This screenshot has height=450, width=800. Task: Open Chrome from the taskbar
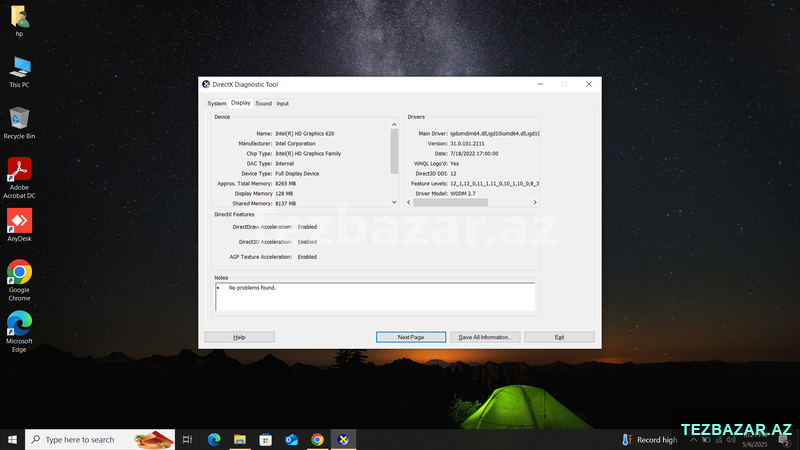[x=317, y=439]
